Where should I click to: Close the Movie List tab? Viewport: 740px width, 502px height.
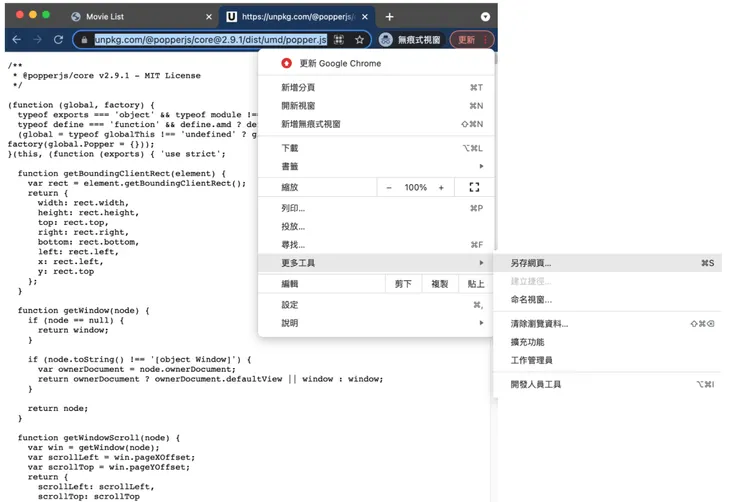pyautogui.click(x=209, y=17)
